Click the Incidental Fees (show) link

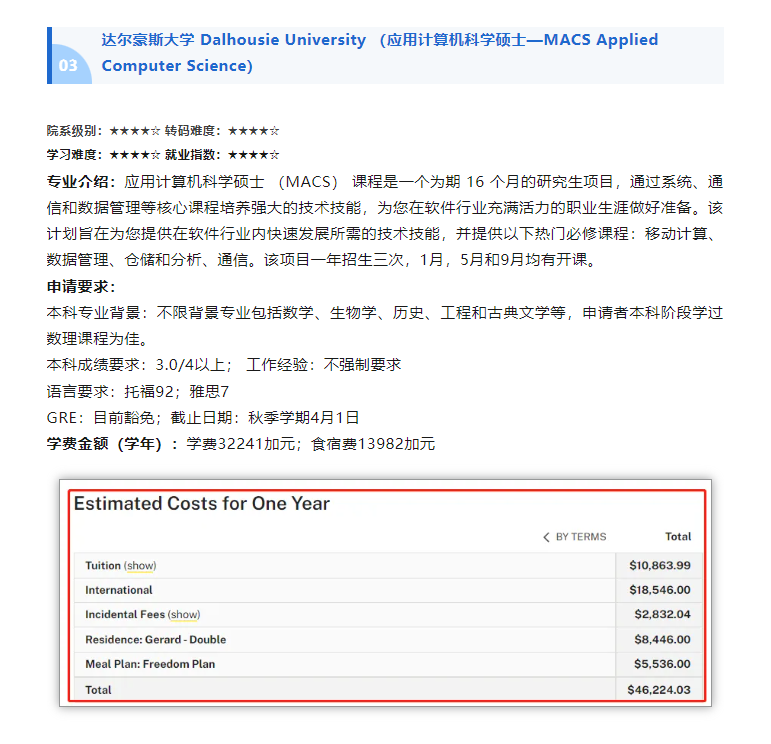tap(184, 615)
